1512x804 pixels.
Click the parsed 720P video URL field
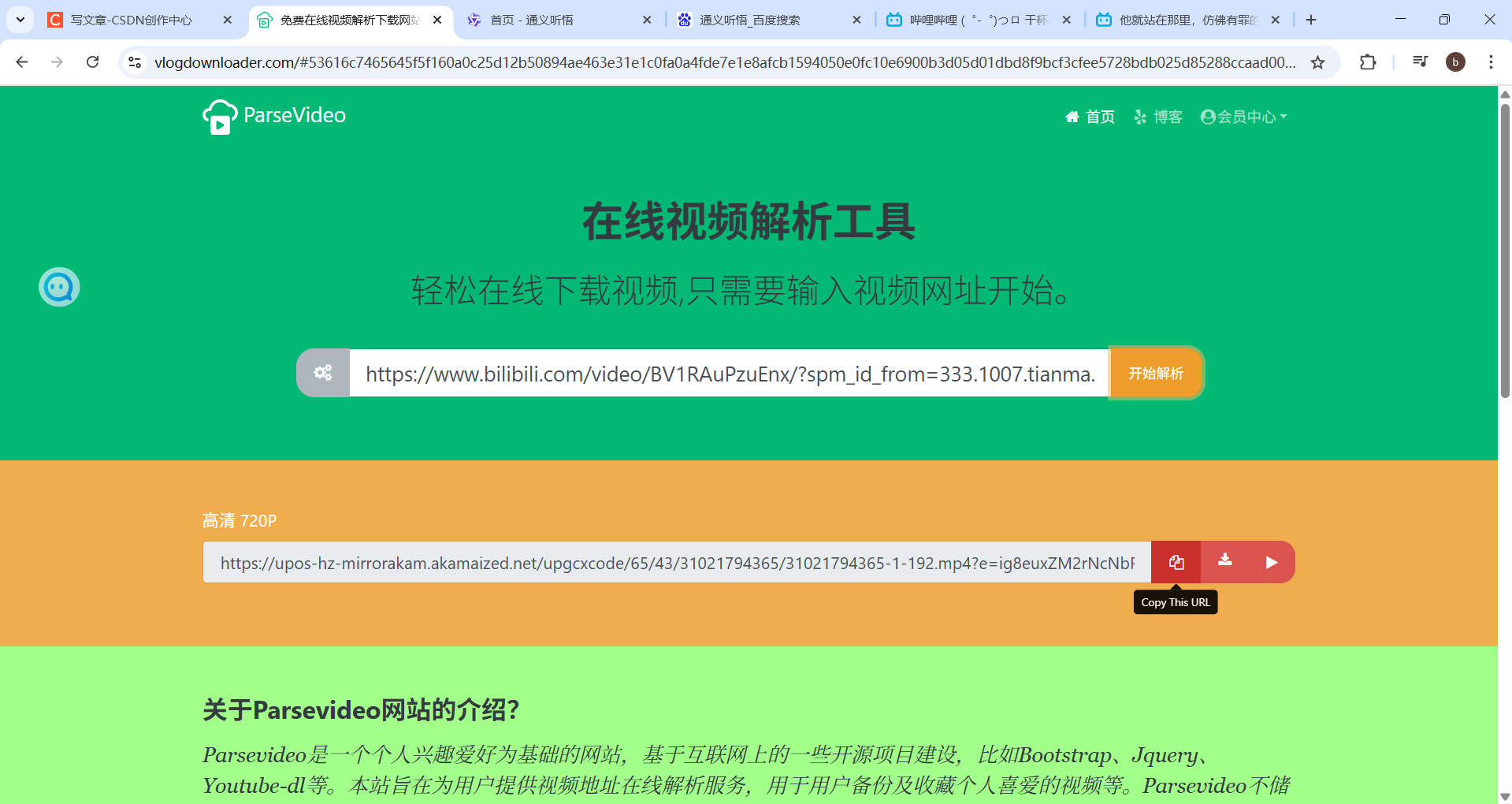click(677, 562)
